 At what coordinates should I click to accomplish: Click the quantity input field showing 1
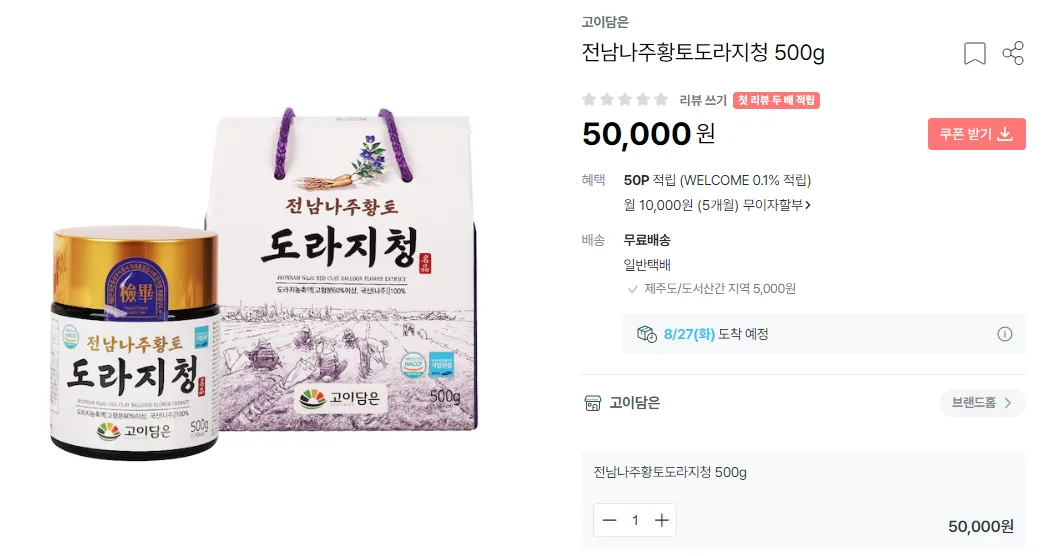pos(635,520)
